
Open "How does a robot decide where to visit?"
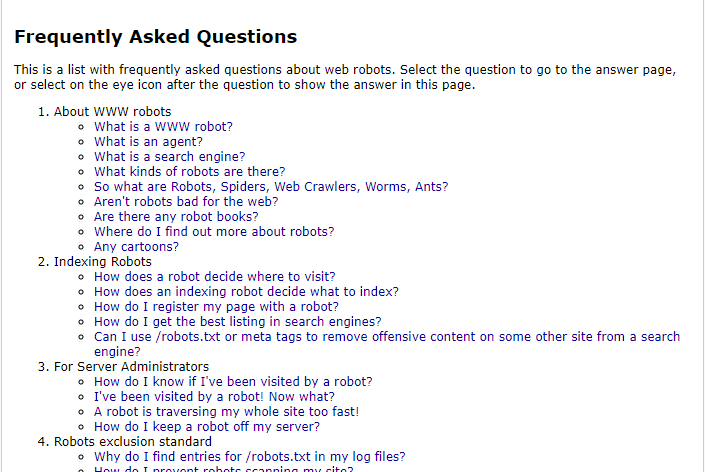(214, 277)
